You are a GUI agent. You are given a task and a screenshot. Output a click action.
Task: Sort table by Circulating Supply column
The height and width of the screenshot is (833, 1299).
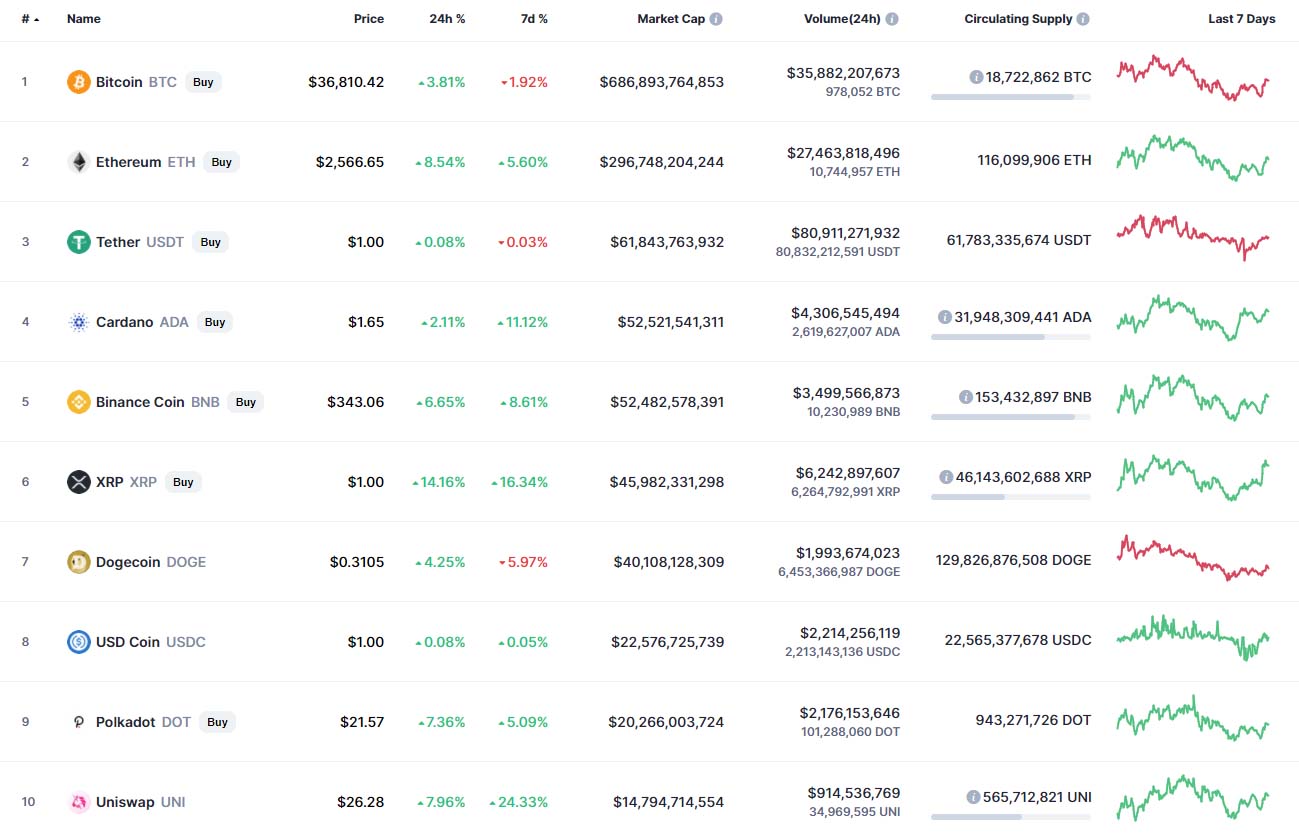coord(1018,19)
